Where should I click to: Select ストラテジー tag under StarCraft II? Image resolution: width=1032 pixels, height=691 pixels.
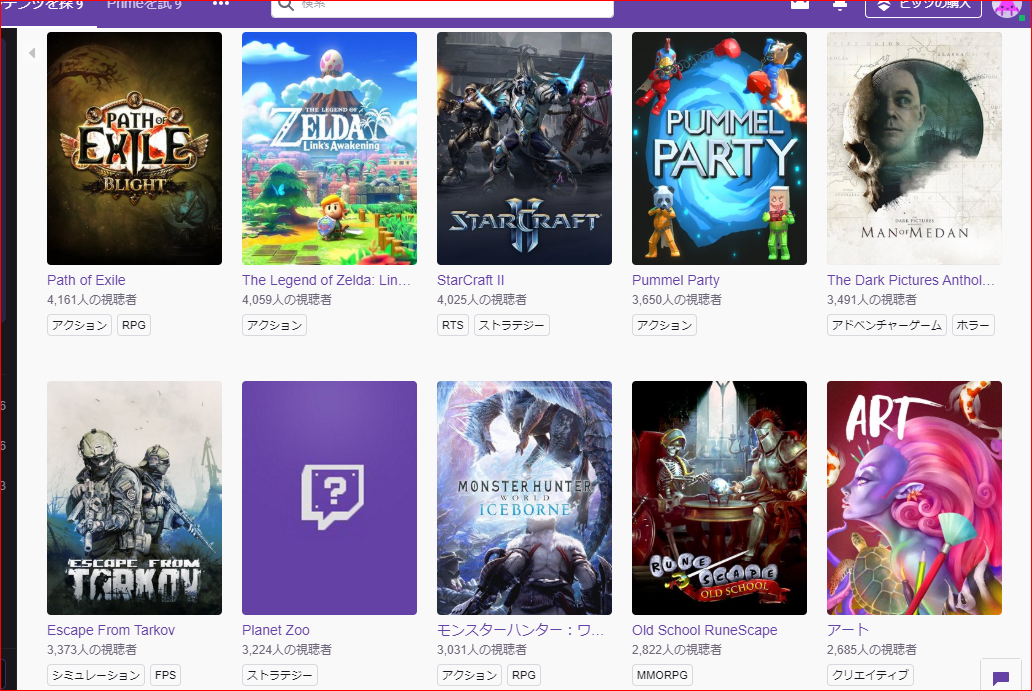(x=511, y=325)
